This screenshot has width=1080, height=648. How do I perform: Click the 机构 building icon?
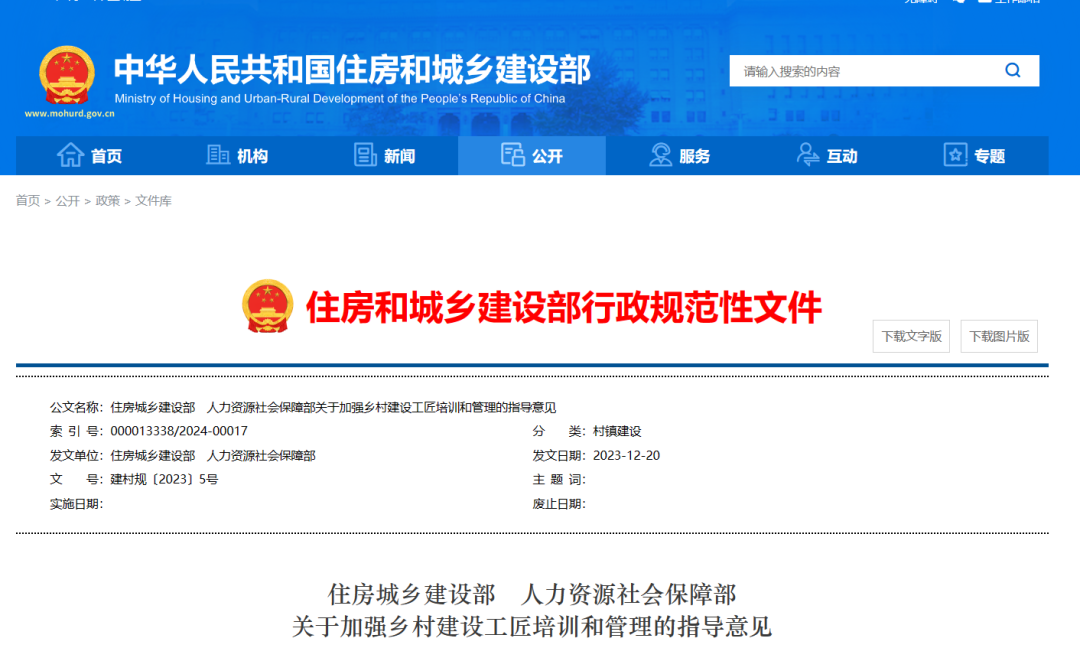coord(218,155)
